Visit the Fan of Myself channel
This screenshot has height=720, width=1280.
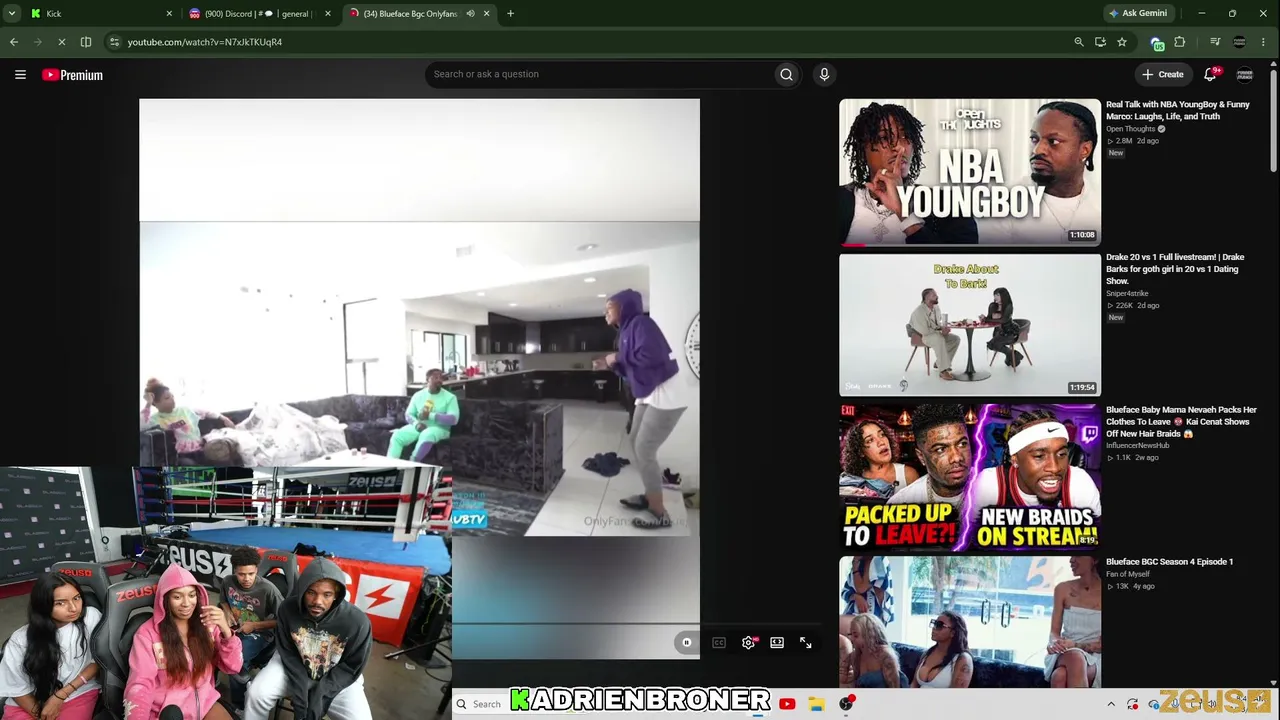tap(1128, 574)
